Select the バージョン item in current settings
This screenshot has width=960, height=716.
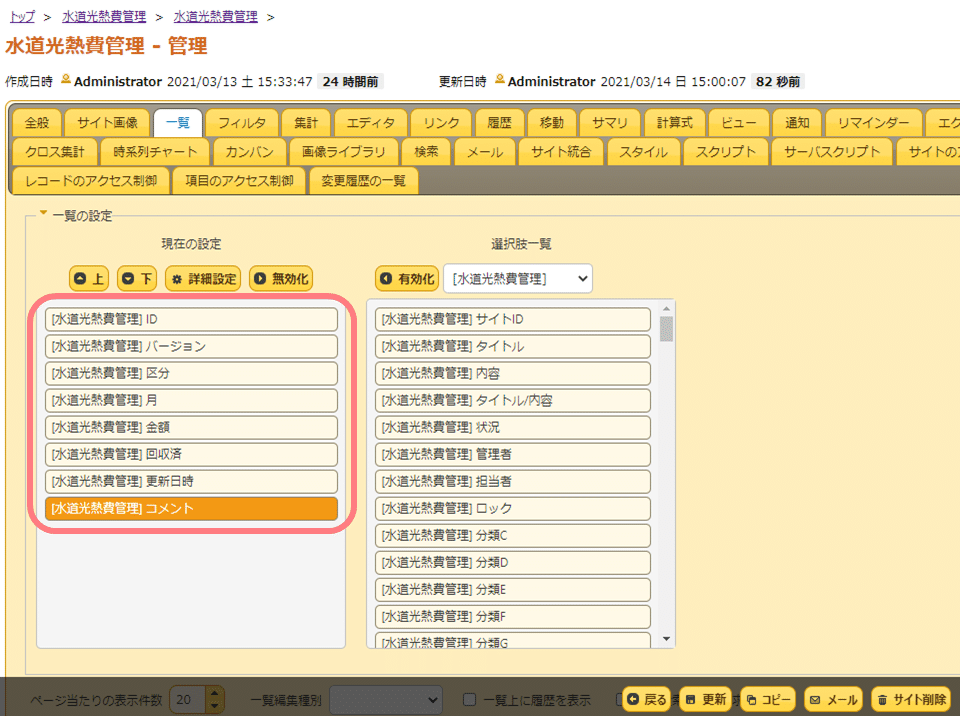click(x=191, y=346)
